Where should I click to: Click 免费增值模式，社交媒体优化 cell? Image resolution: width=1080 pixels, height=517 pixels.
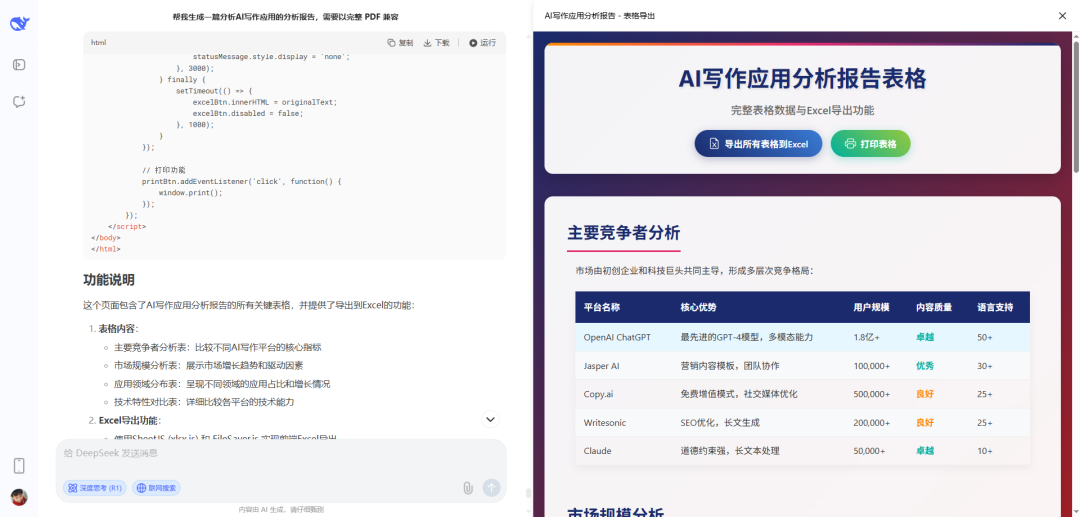pos(739,394)
